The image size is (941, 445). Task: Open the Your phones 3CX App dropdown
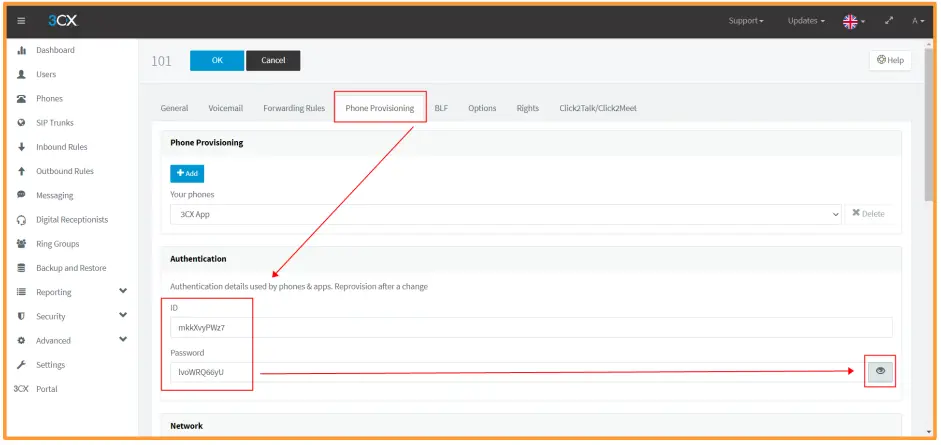(505, 214)
